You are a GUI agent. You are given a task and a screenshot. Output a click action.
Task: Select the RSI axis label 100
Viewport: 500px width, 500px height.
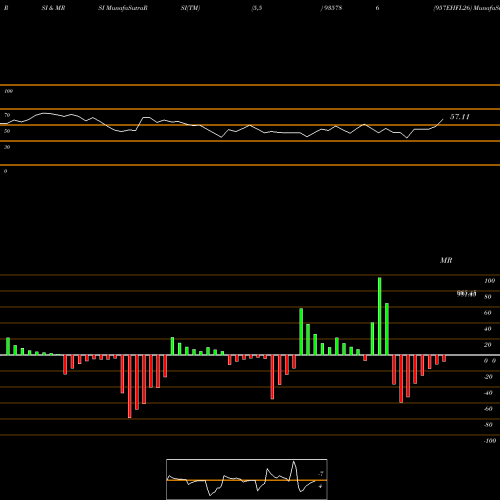pyautogui.click(x=8, y=91)
